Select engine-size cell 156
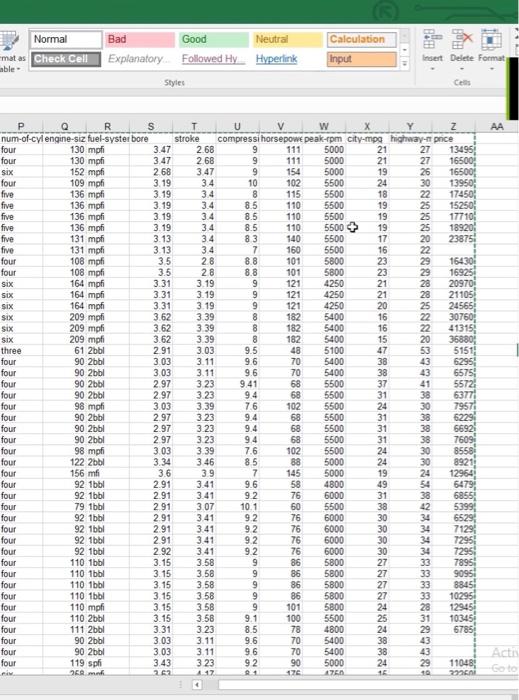Image resolution: width=519 pixels, height=700 pixels. [x=65, y=474]
